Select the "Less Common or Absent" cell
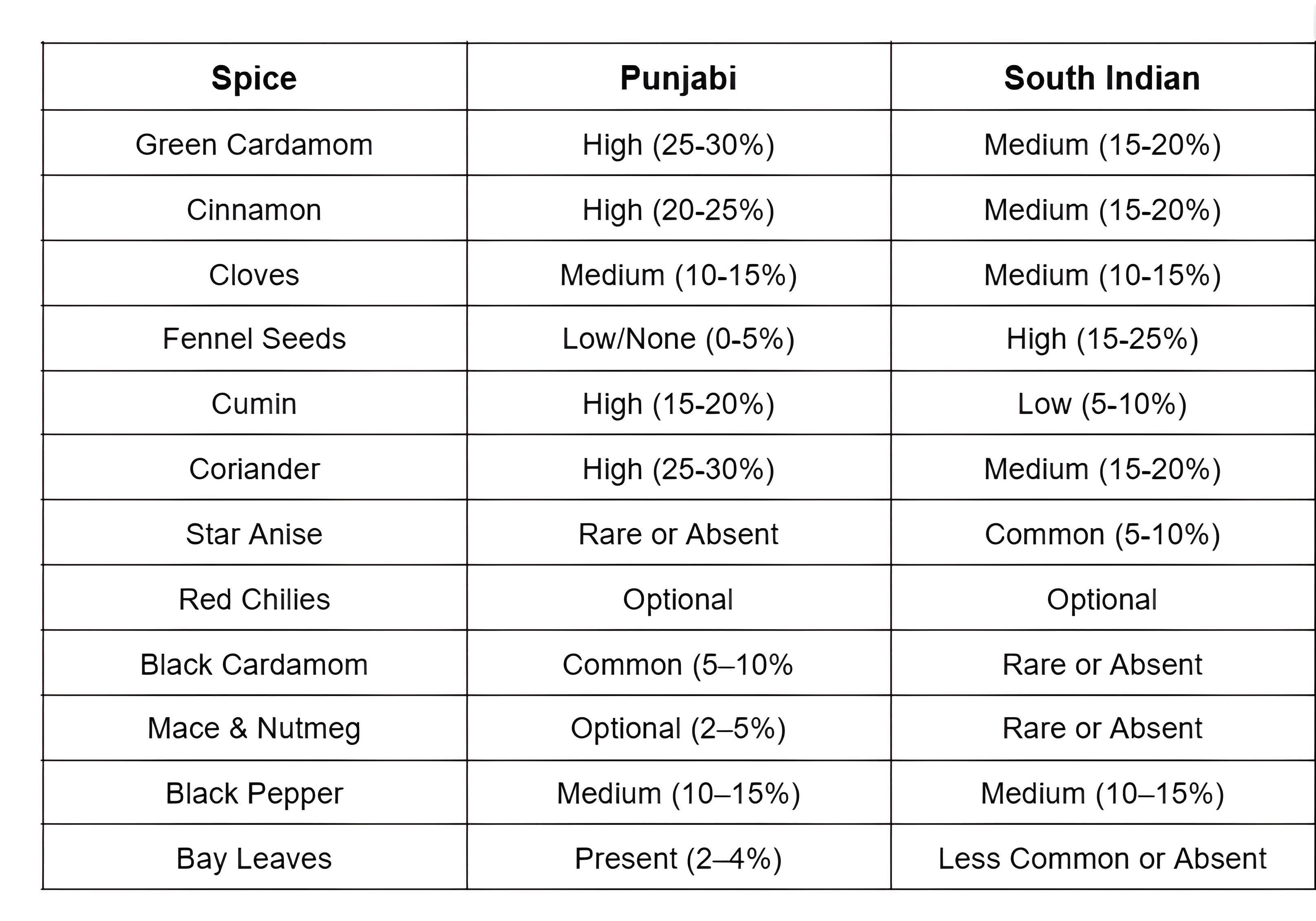The width and height of the screenshot is (1316, 921). 1102,859
